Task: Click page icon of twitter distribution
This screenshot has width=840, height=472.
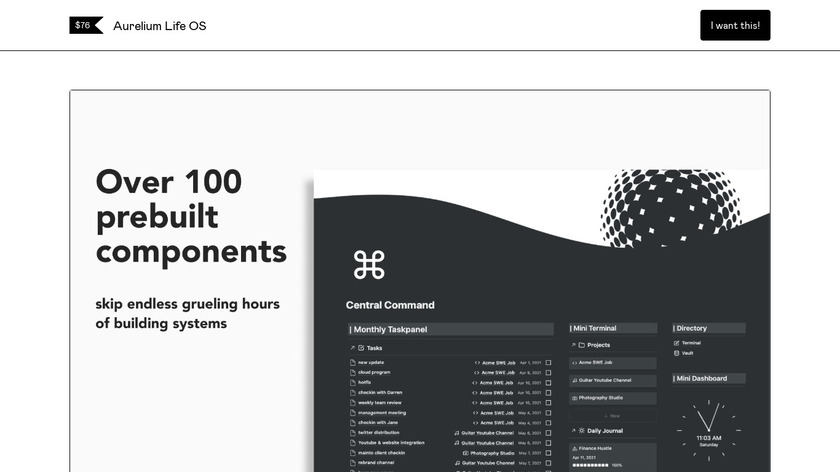Action: pos(352,433)
